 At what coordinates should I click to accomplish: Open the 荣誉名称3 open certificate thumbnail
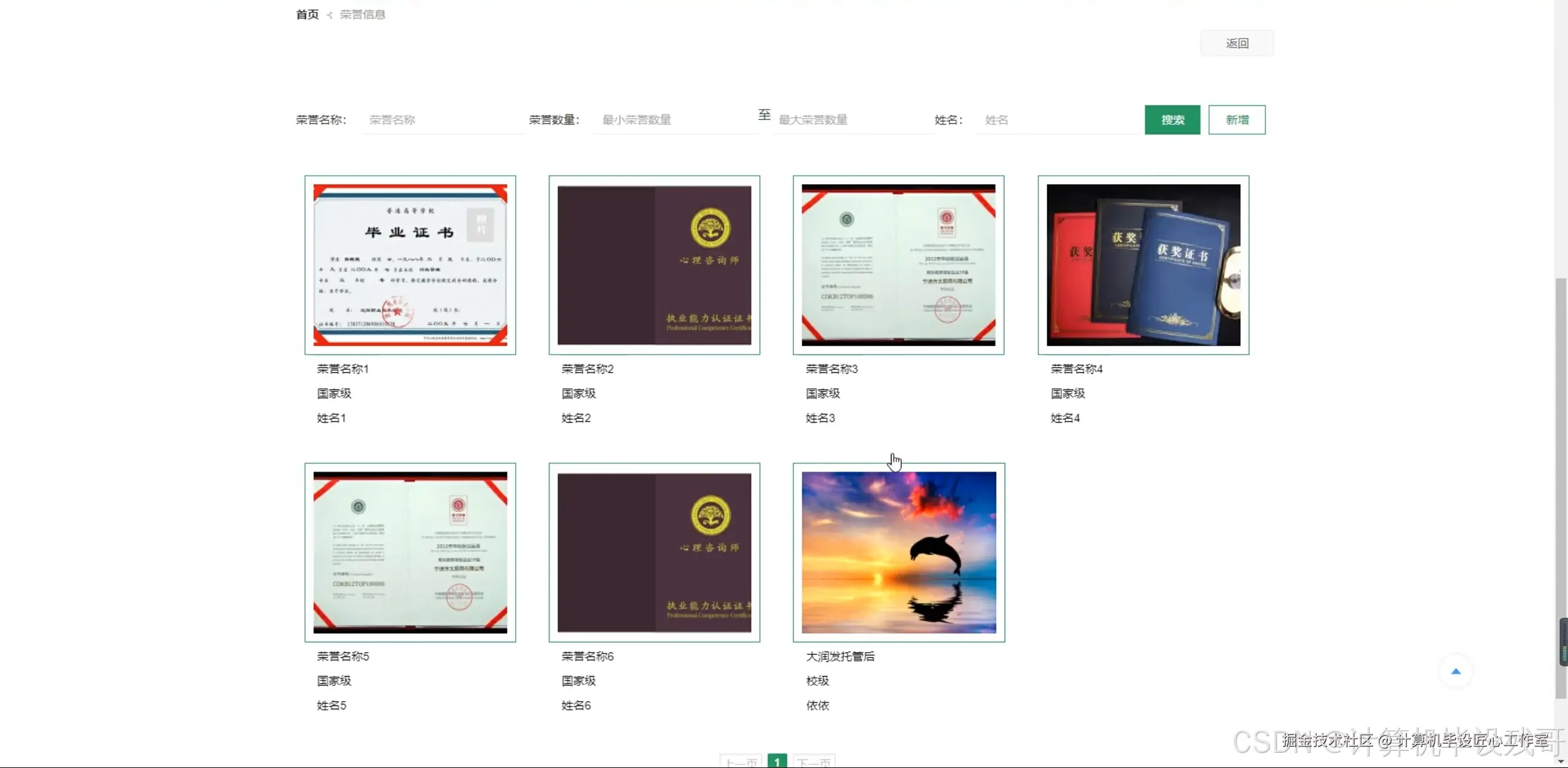point(898,265)
